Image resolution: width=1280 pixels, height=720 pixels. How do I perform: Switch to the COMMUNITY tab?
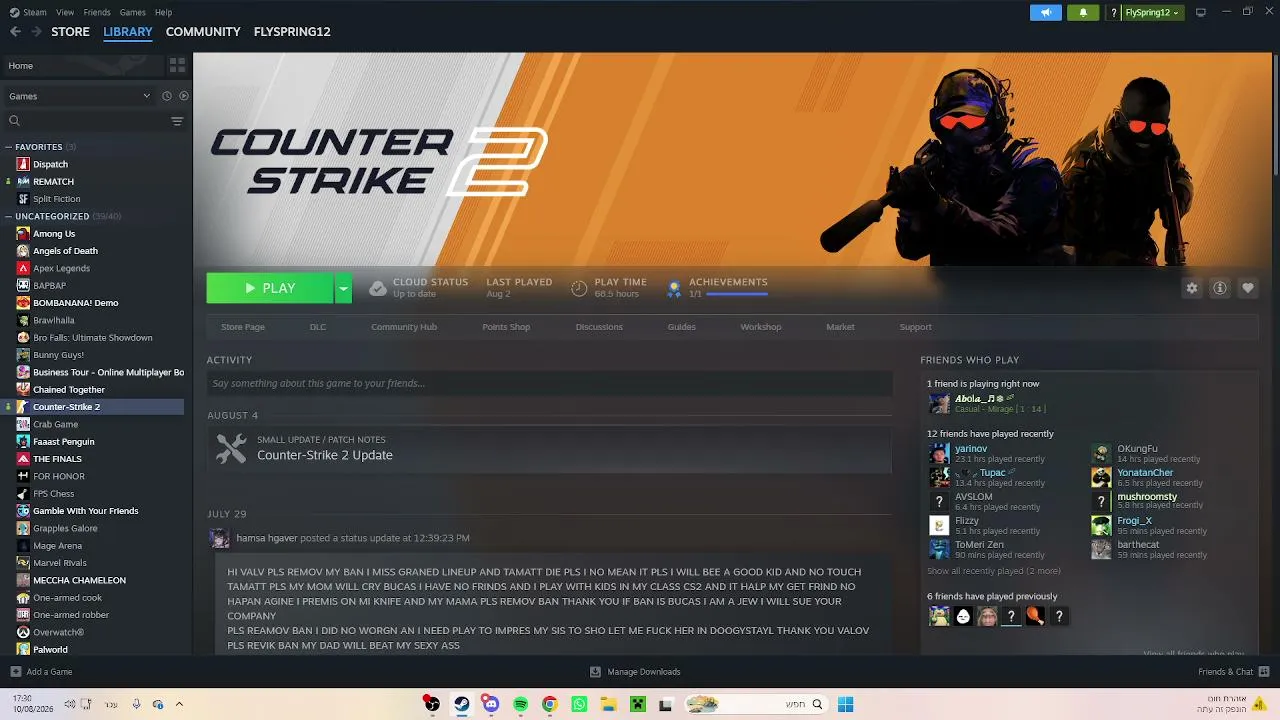(x=203, y=32)
